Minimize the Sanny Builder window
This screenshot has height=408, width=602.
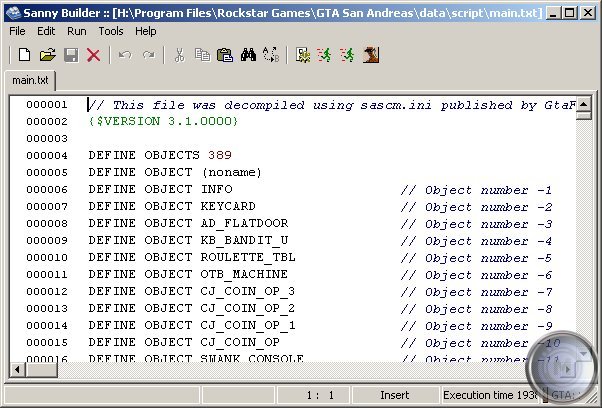point(553,13)
